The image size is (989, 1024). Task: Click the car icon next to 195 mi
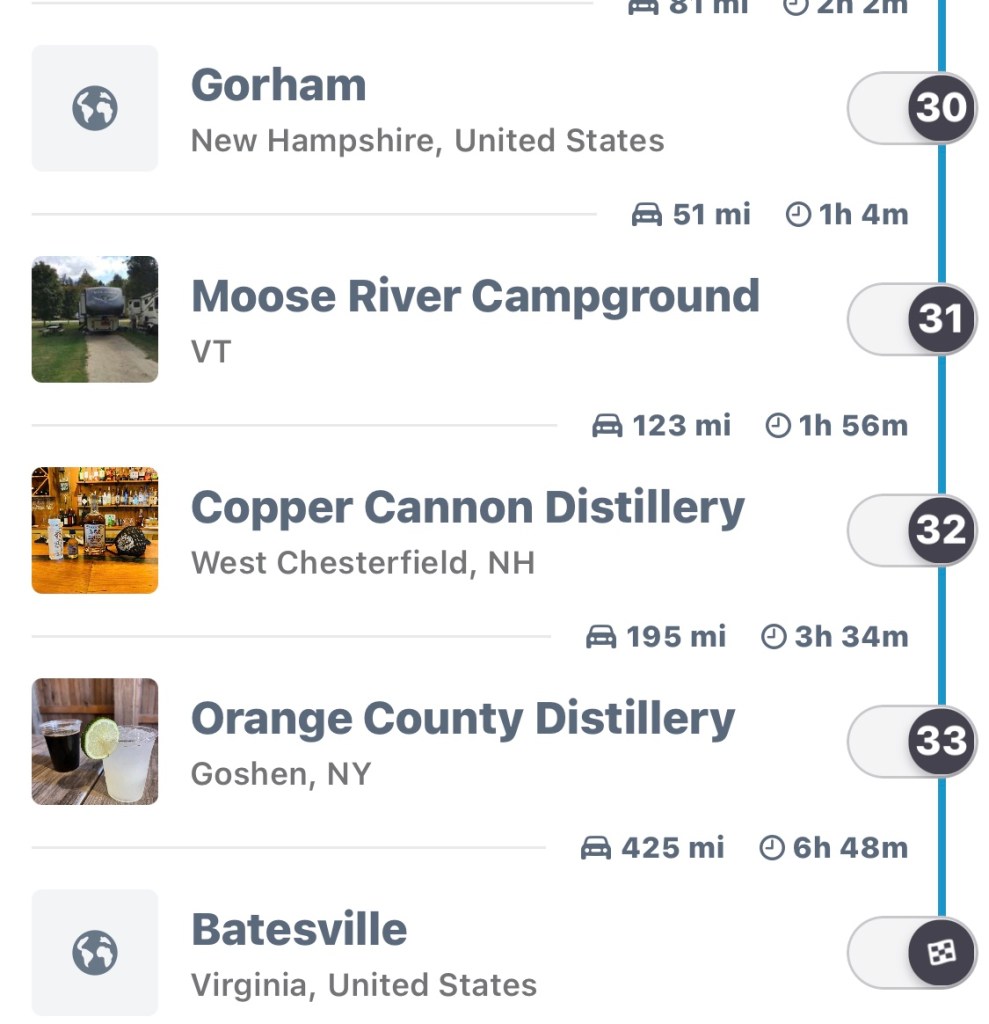(601, 637)
